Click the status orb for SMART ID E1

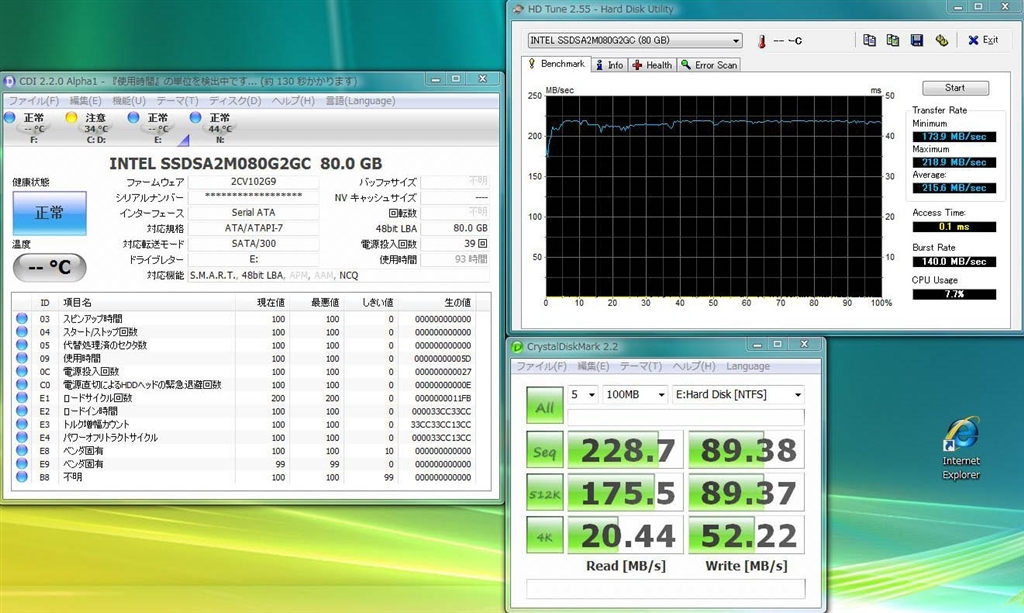coord(22,398)
